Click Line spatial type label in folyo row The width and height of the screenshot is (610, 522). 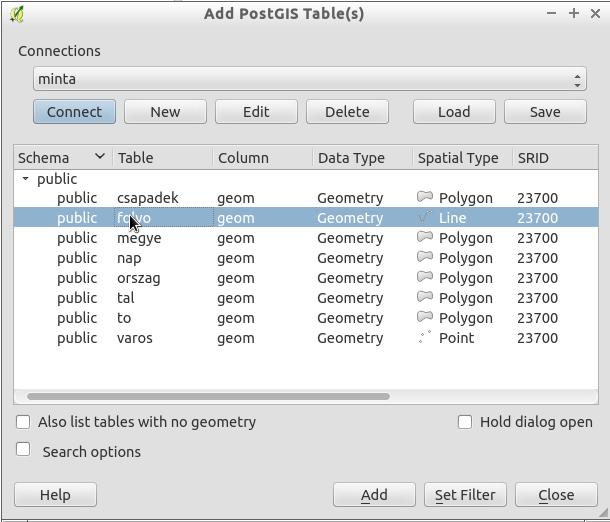(x=452, y=218)
